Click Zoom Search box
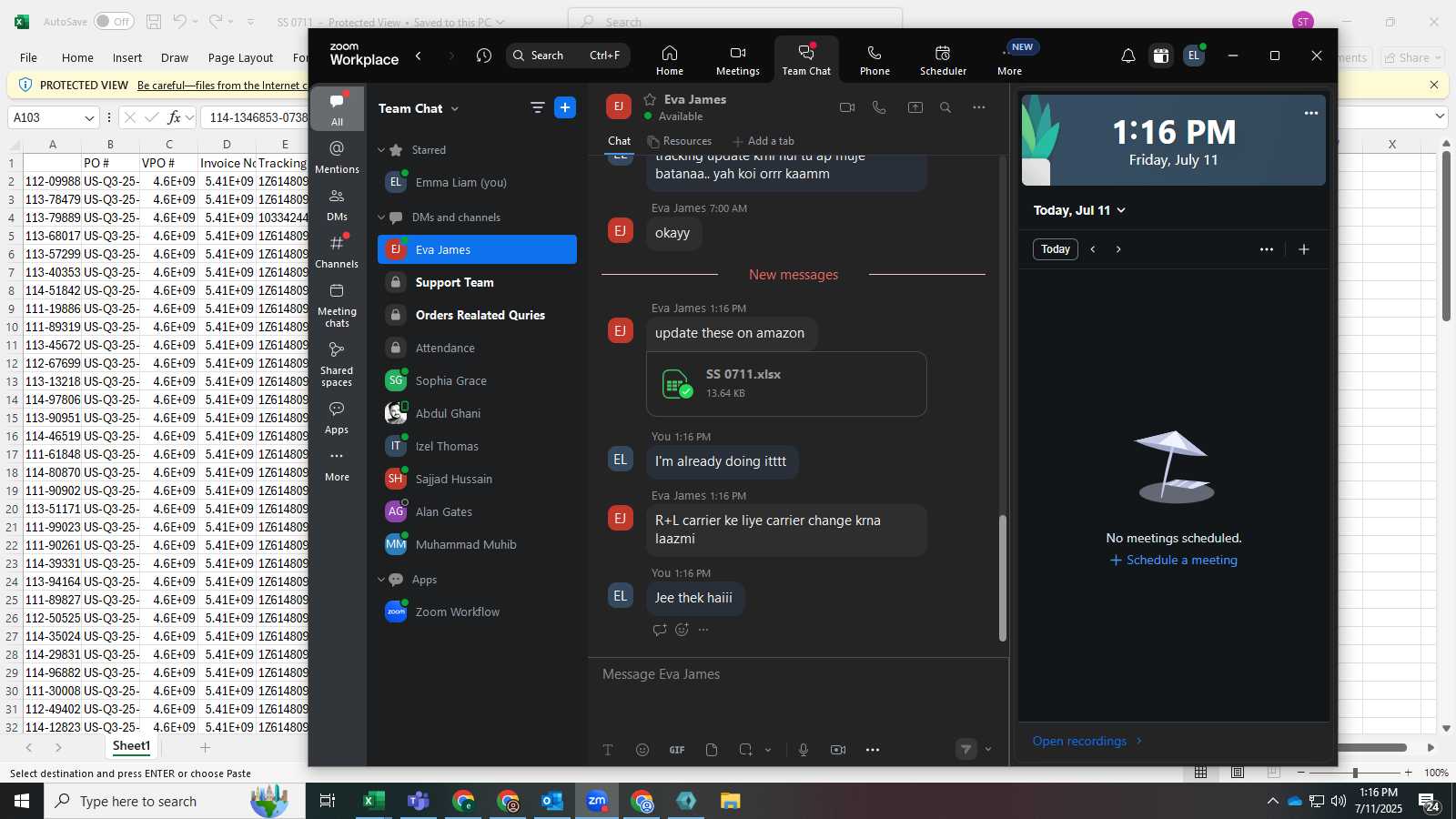 pyautogui.click(x=568, y=56)
